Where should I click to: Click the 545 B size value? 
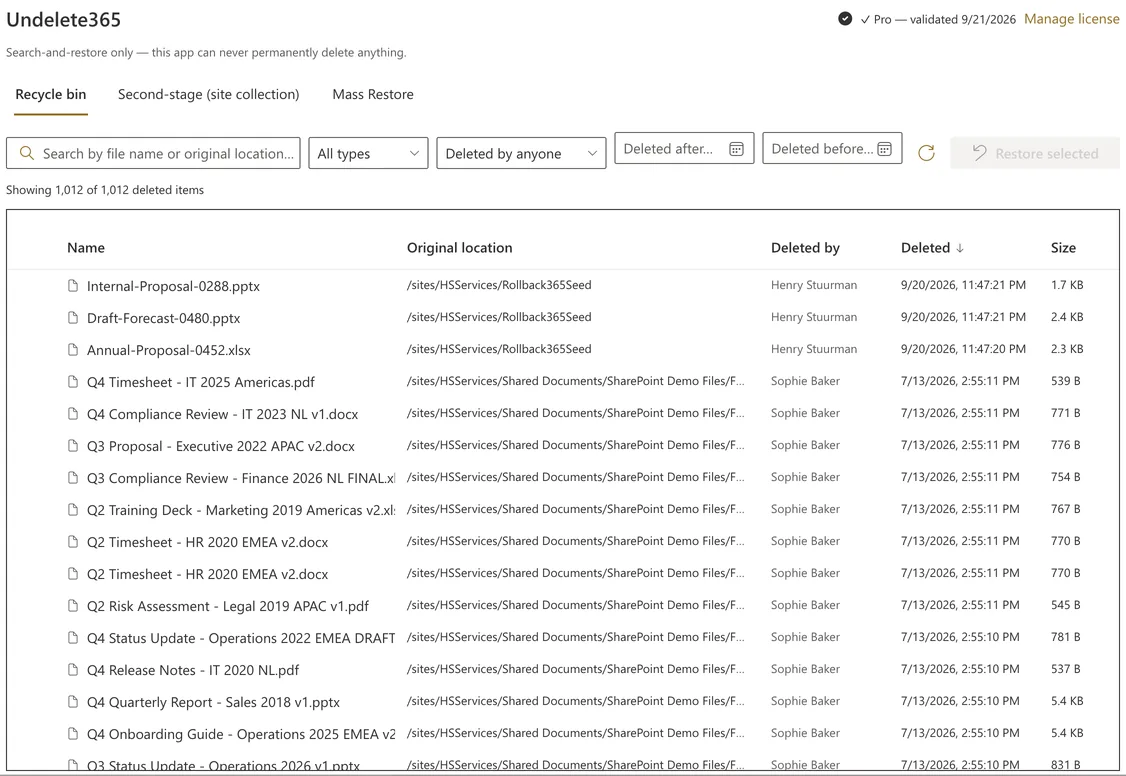coord(1066,604)
